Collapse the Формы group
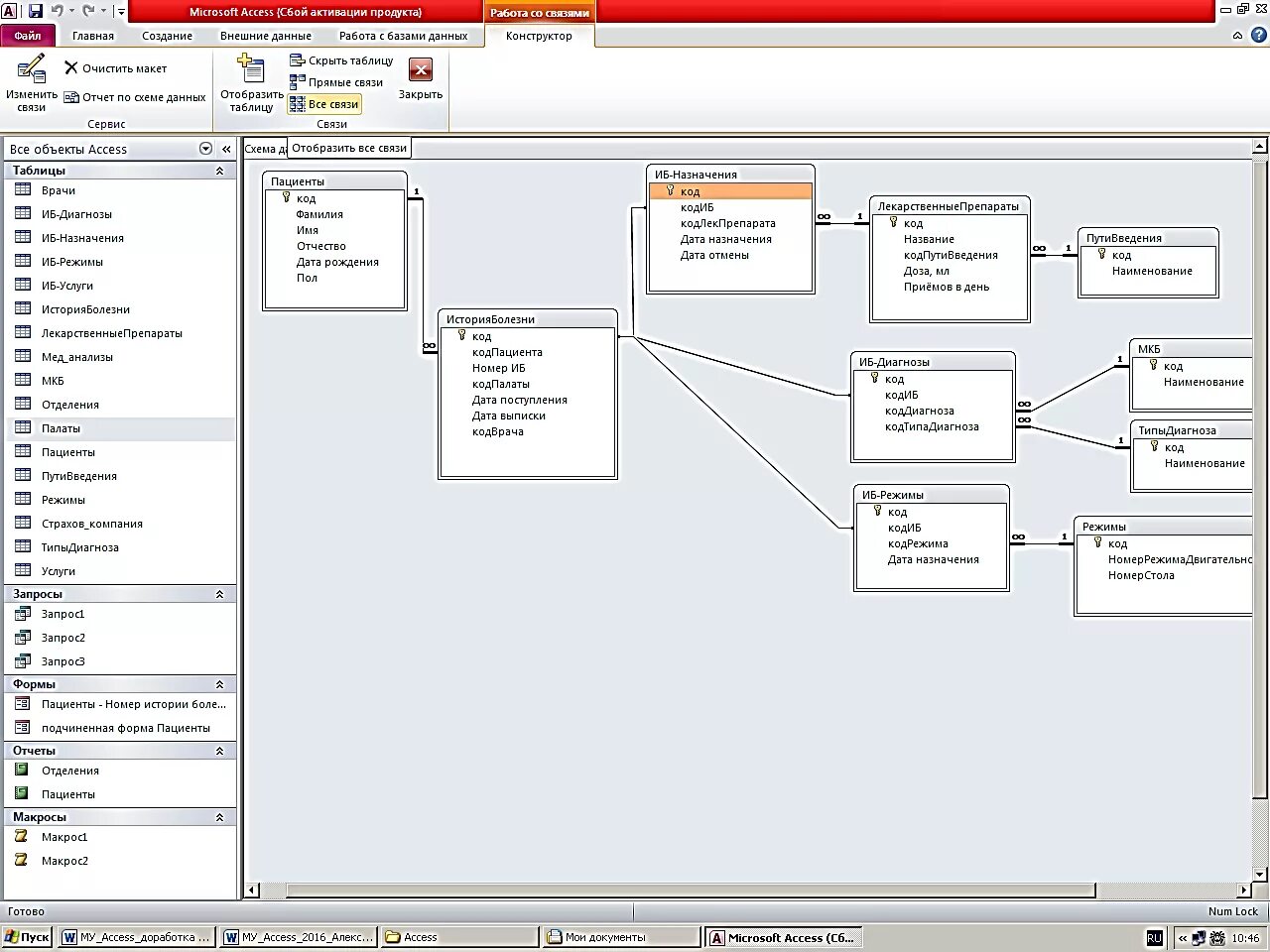This screenshot has width=1270, height=952. (x=219, y=684)
